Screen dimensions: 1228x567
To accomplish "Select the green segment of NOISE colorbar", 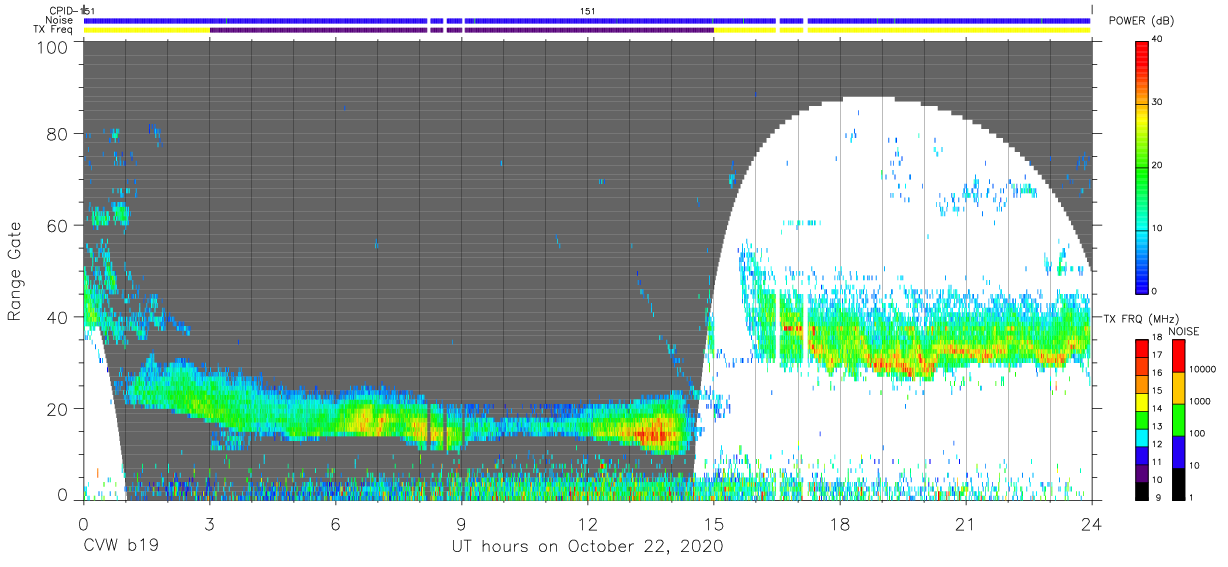I will pos(1177,419).
